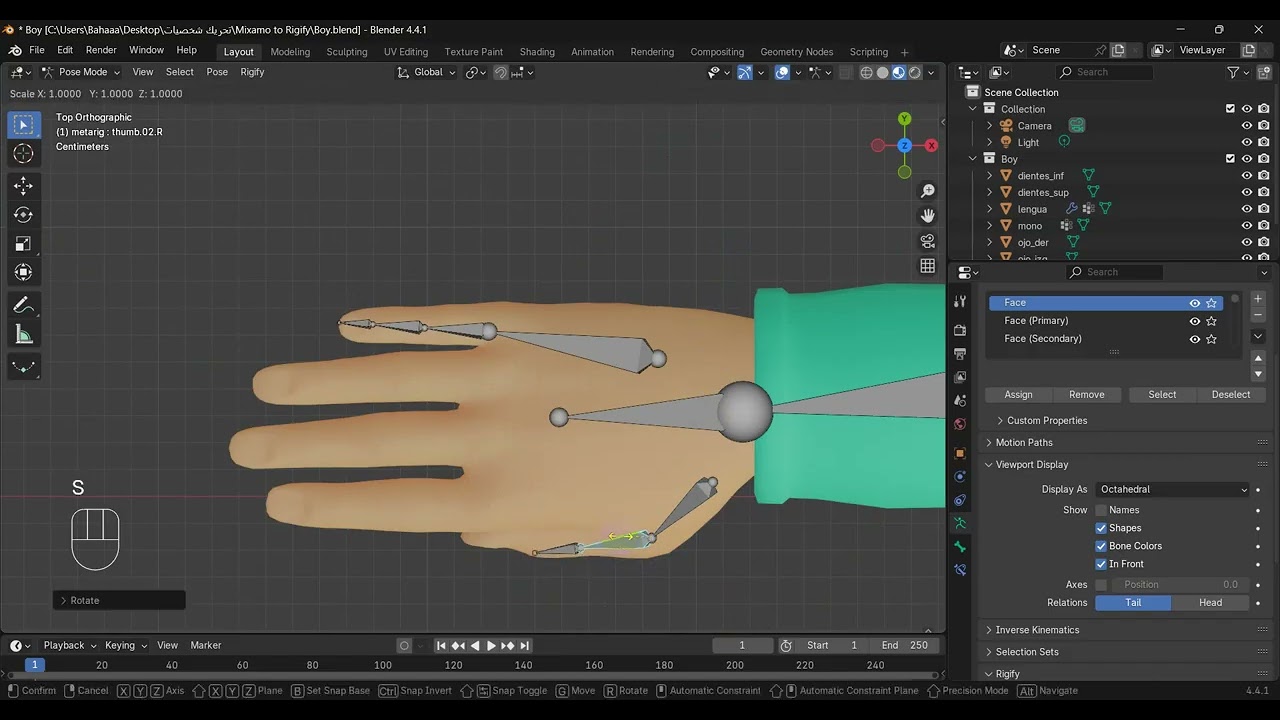
Task: Solo the Face (Secondary) collection star
Action: 1211,339
